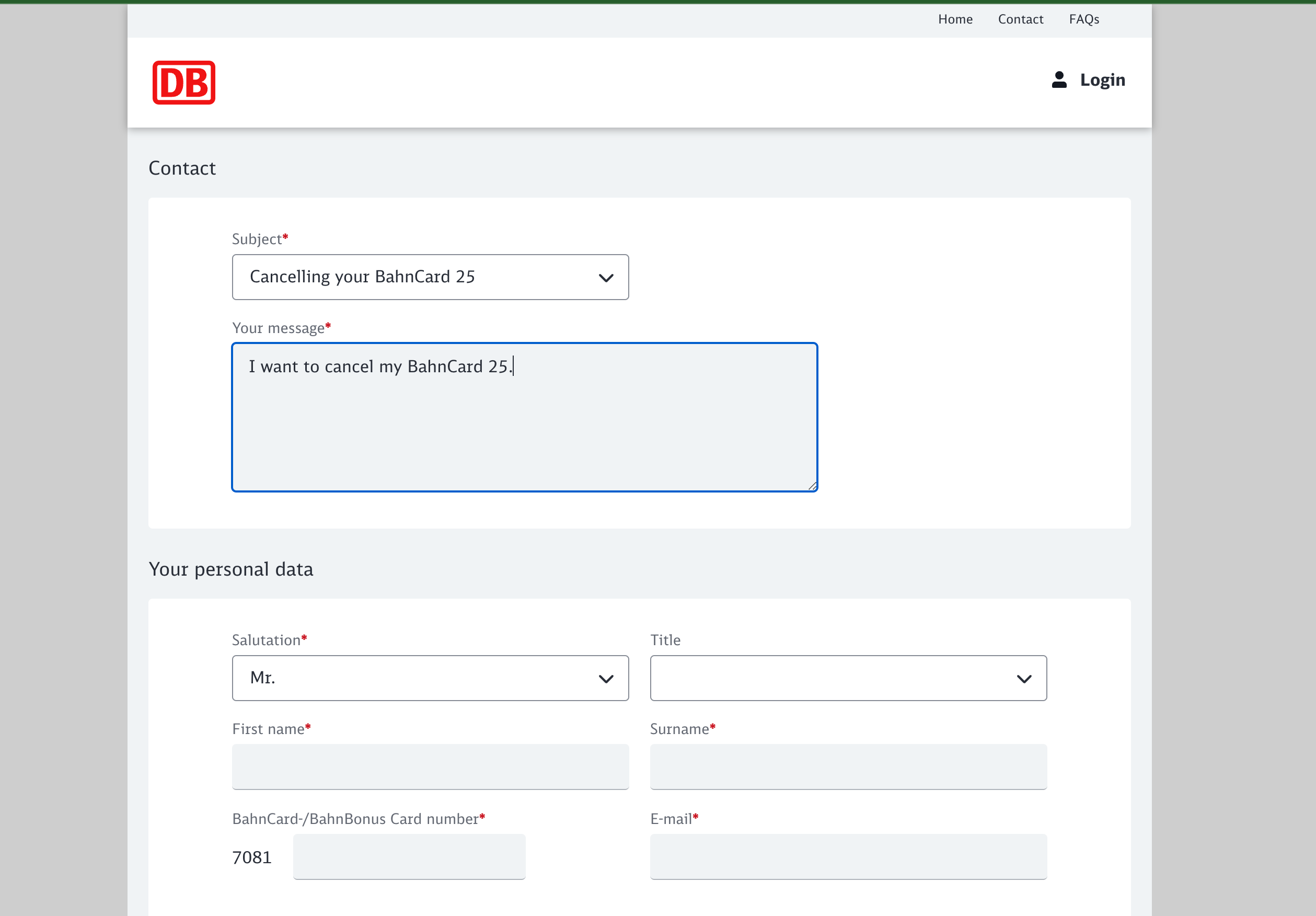Click the E-mail field label
The height and width of the screenshot is (916, 1316).
(x=674, y=819)
